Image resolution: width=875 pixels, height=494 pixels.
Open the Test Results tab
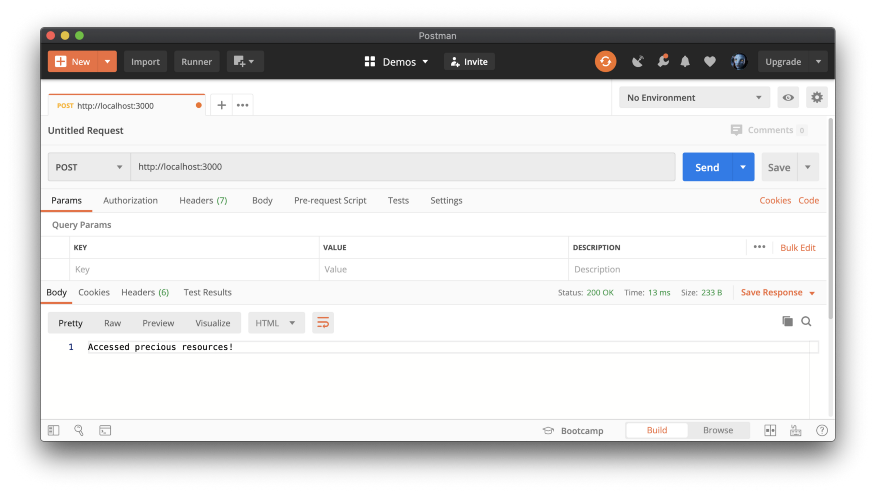[208, 292]
